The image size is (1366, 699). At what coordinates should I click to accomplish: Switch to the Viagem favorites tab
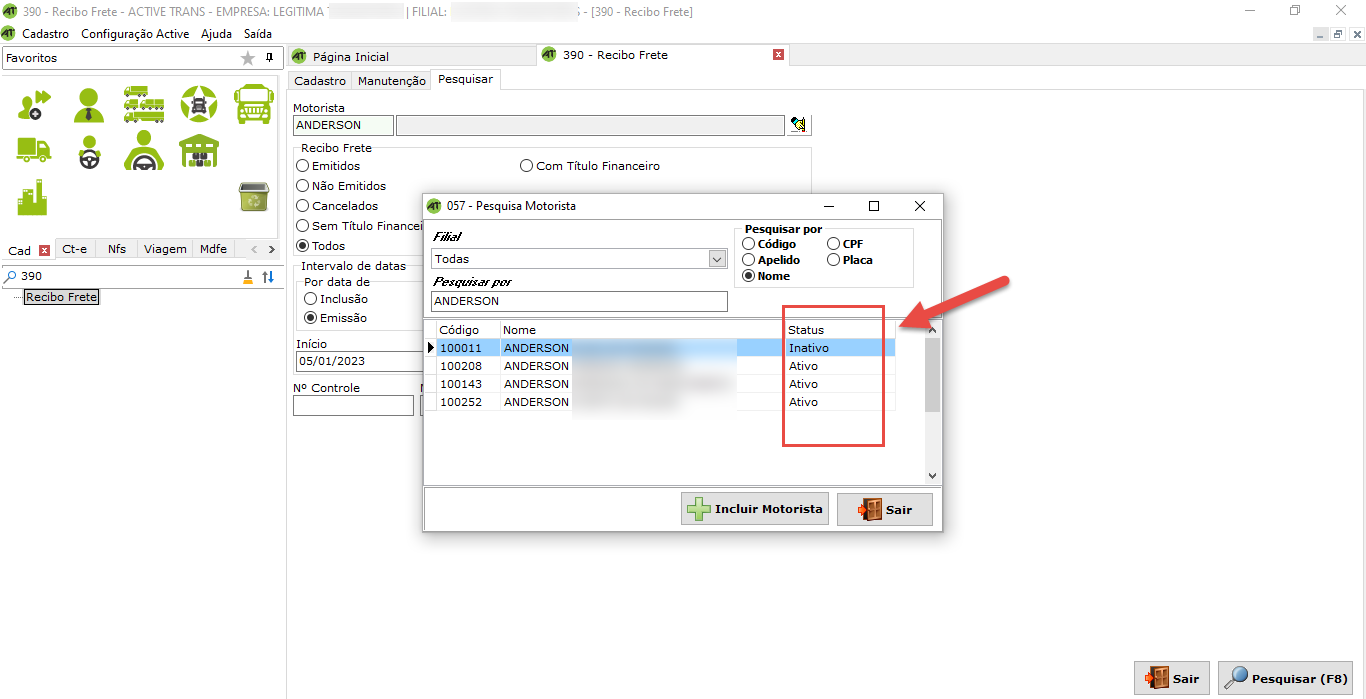pyautogui.click(x=165, y=249)
